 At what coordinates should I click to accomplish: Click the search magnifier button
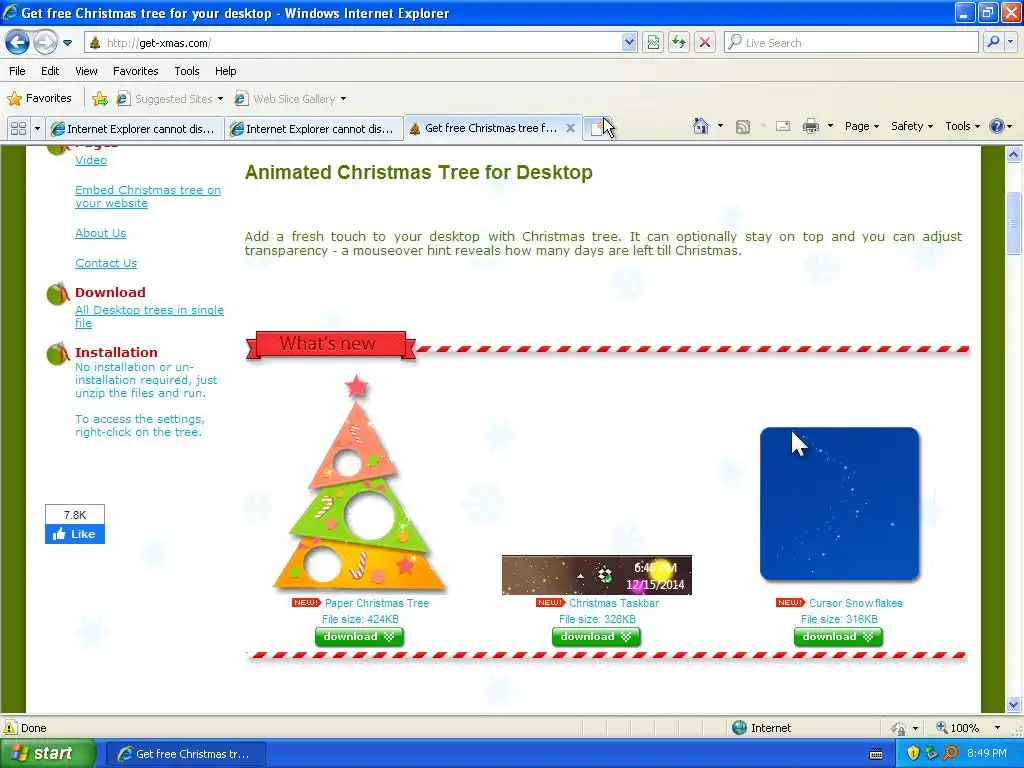(993, 43)
